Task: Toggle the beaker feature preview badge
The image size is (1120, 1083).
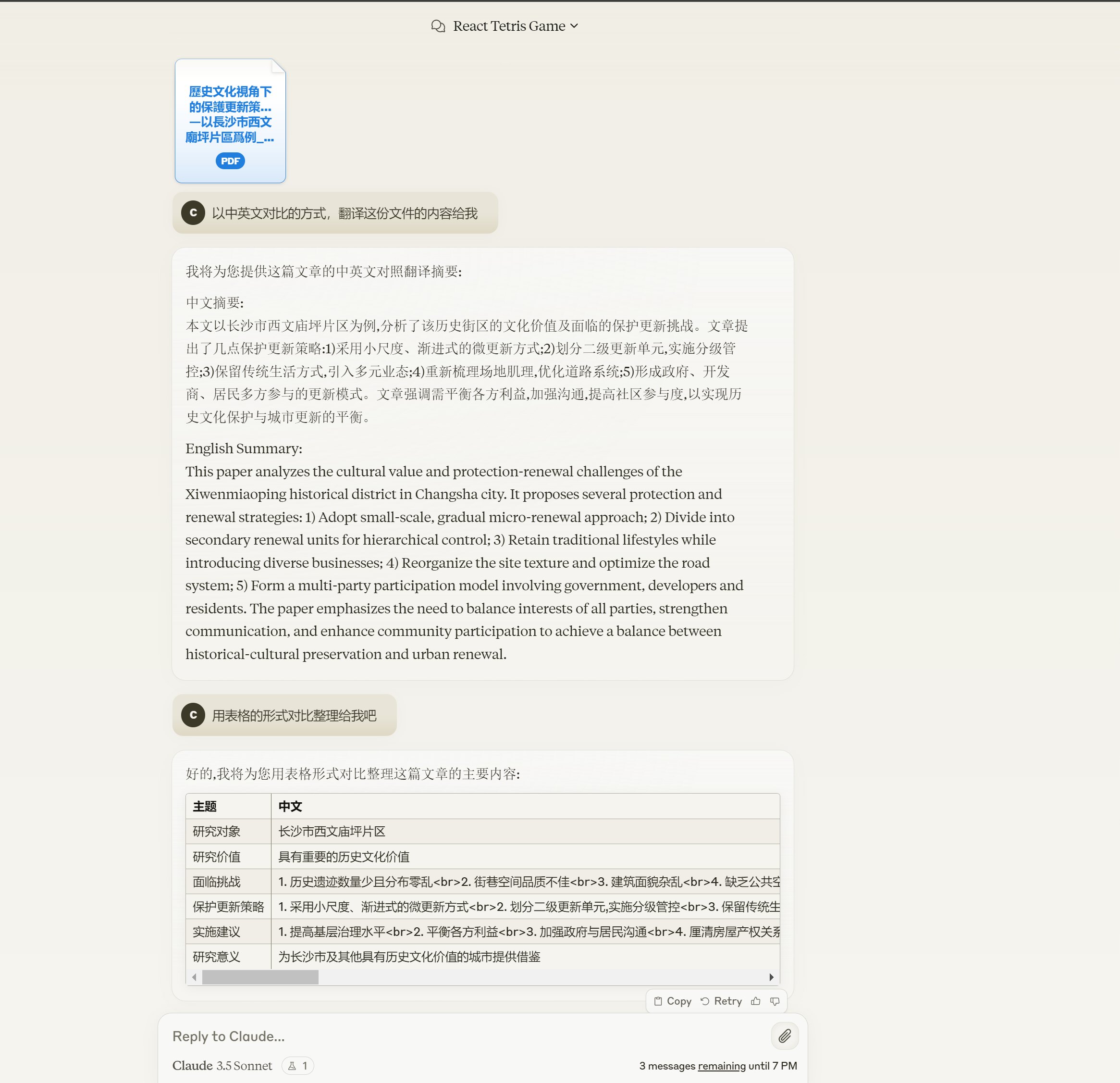Action: 298,1066
